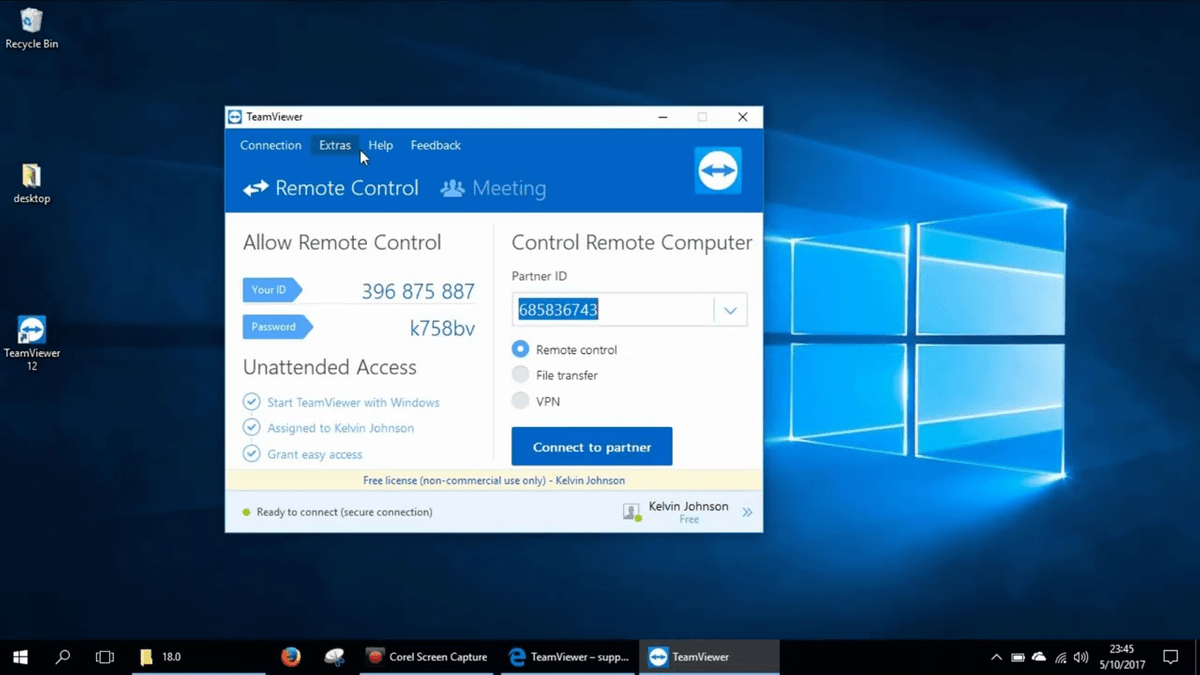Click the Grant easy access checkmark icon
Image resolution: width=1200 pixels, height=675 pixels.
pos(252,454)
